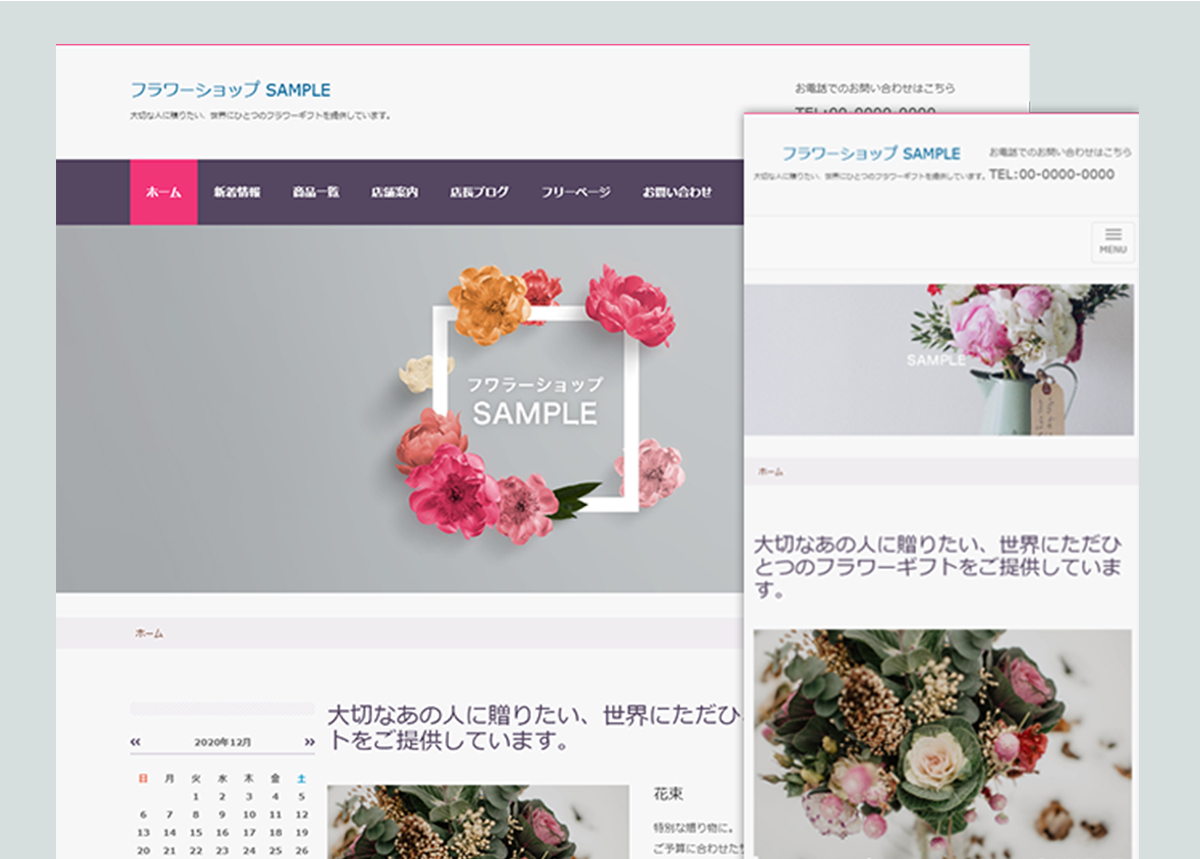The height and width of the screenshot is (859, 1200).
Task: Select calendar date 18
Action: (275, 833)
